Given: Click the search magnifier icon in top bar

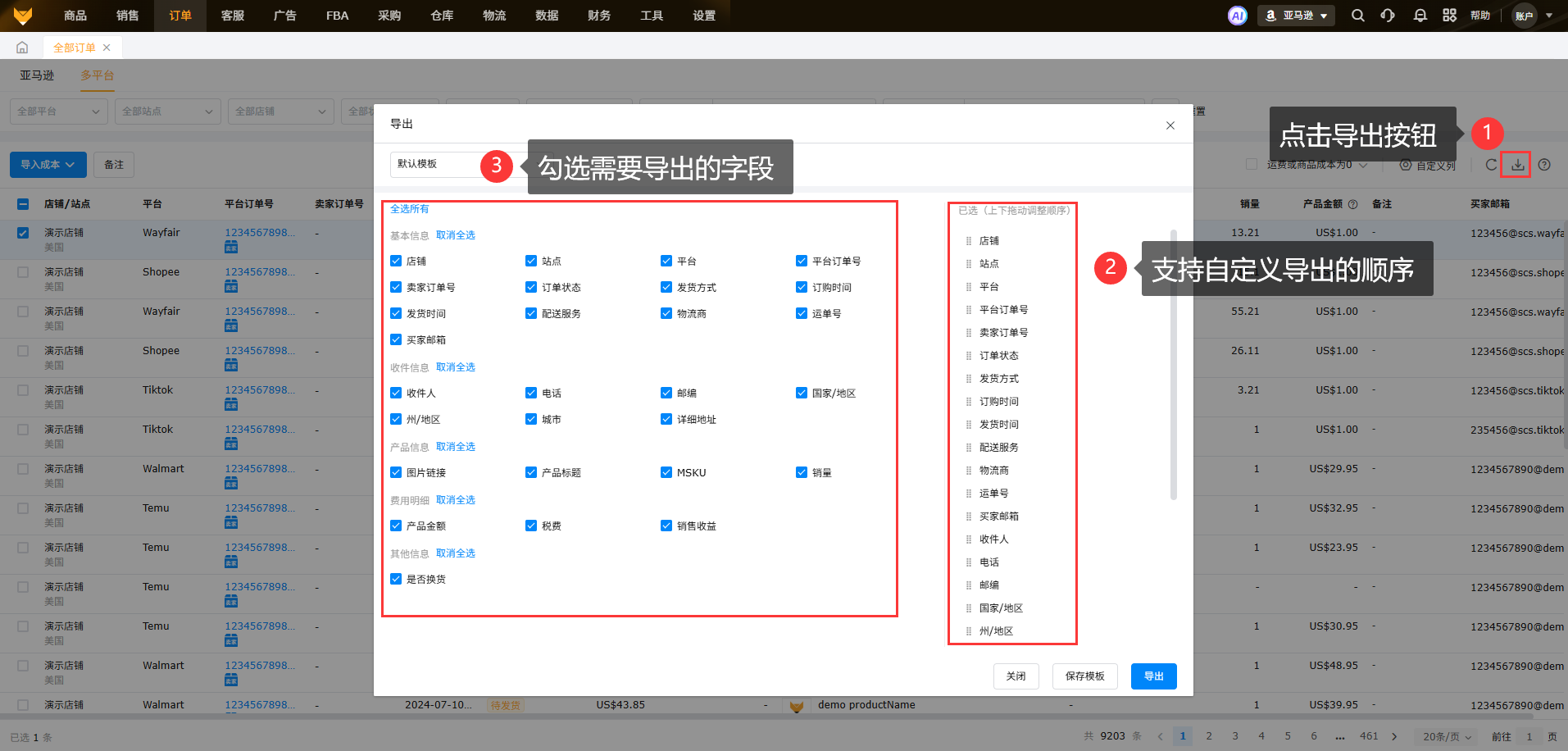Looking at the screenshot, I should click(x=1358, y=16).
